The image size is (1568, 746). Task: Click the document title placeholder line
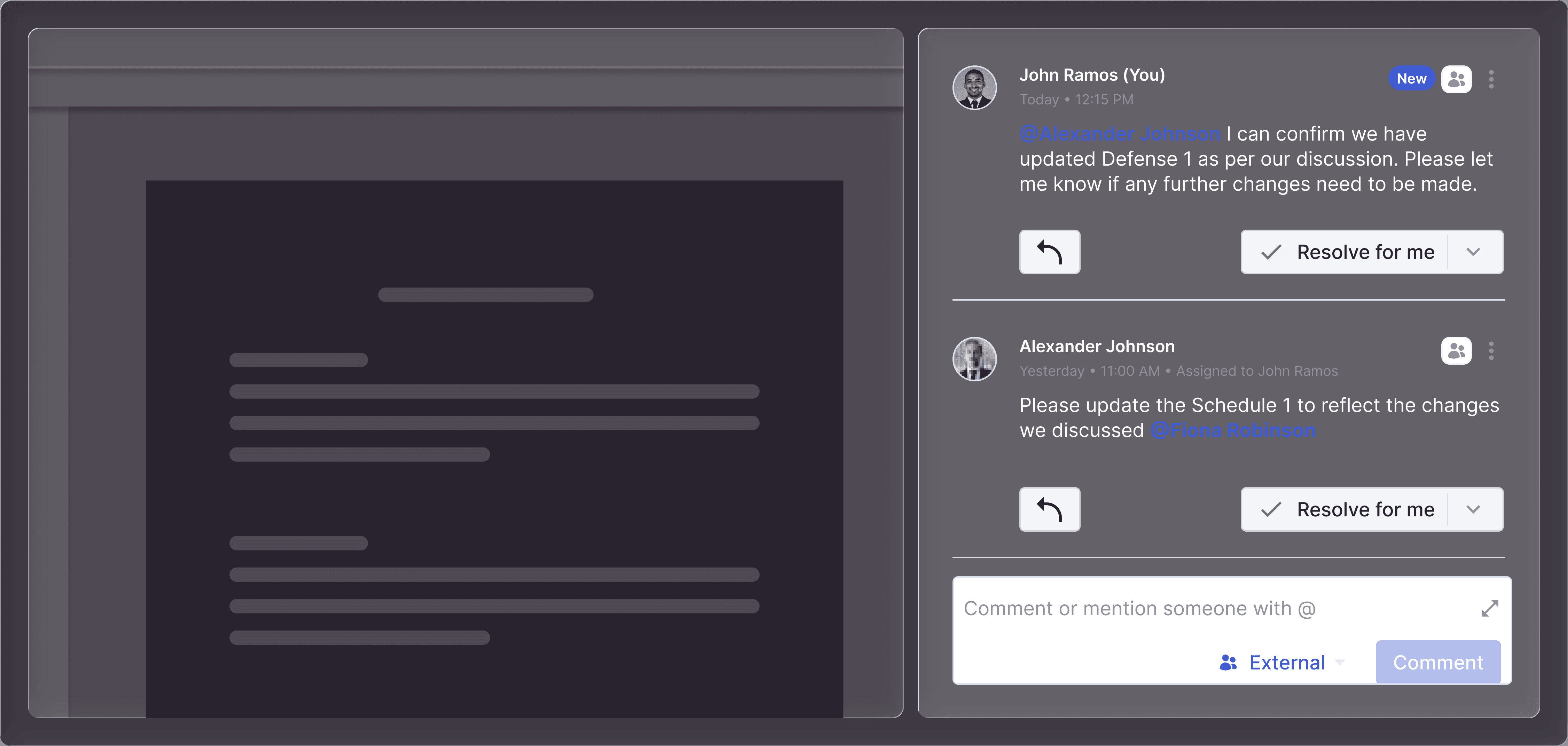(x=485, y=295)
